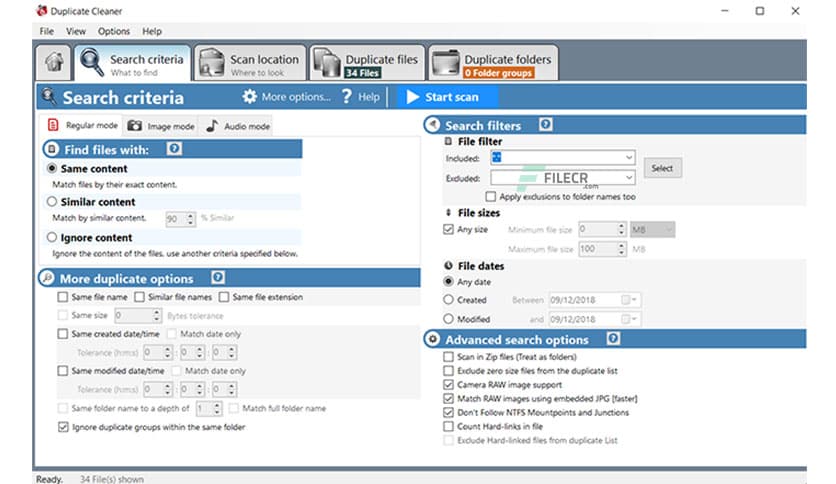
Task: Open the Modified and date picker dropdown
Action: (629, 319)
